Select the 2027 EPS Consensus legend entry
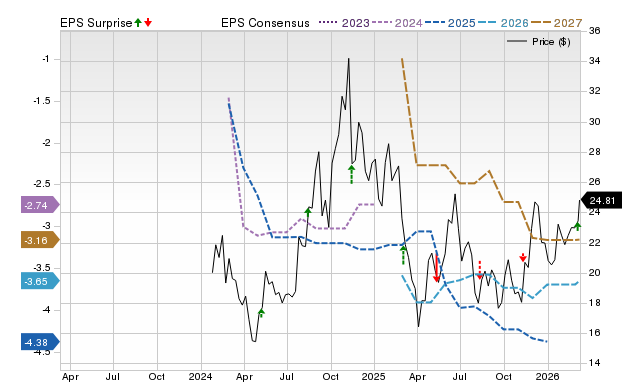The width and height of the screenshot is (640, 382). (x=556, y=23)
